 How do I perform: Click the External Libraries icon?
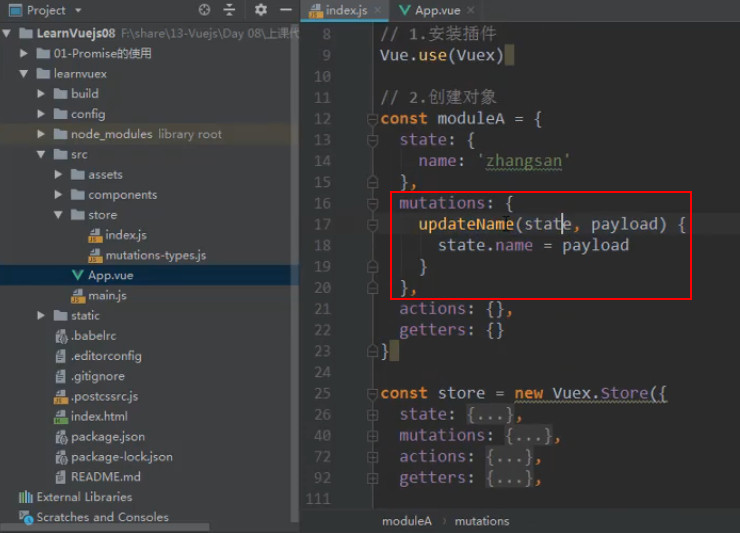click(x=25, y=497)
